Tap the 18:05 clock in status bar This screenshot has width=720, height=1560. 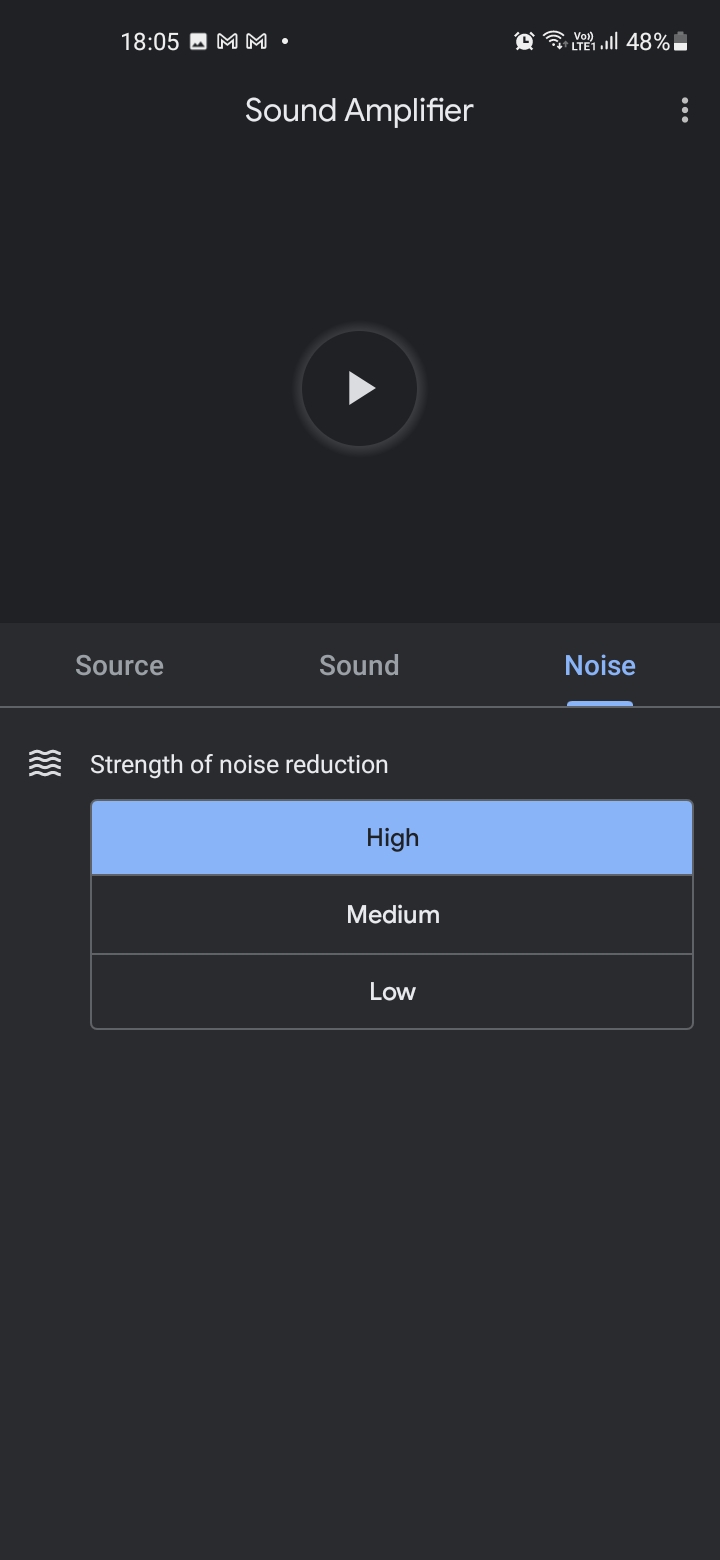click(x=150, y=41)
